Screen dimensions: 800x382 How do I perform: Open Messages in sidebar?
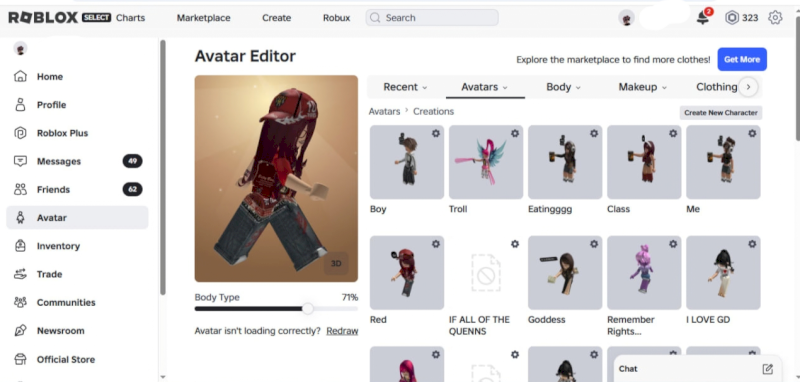(77, 161)
